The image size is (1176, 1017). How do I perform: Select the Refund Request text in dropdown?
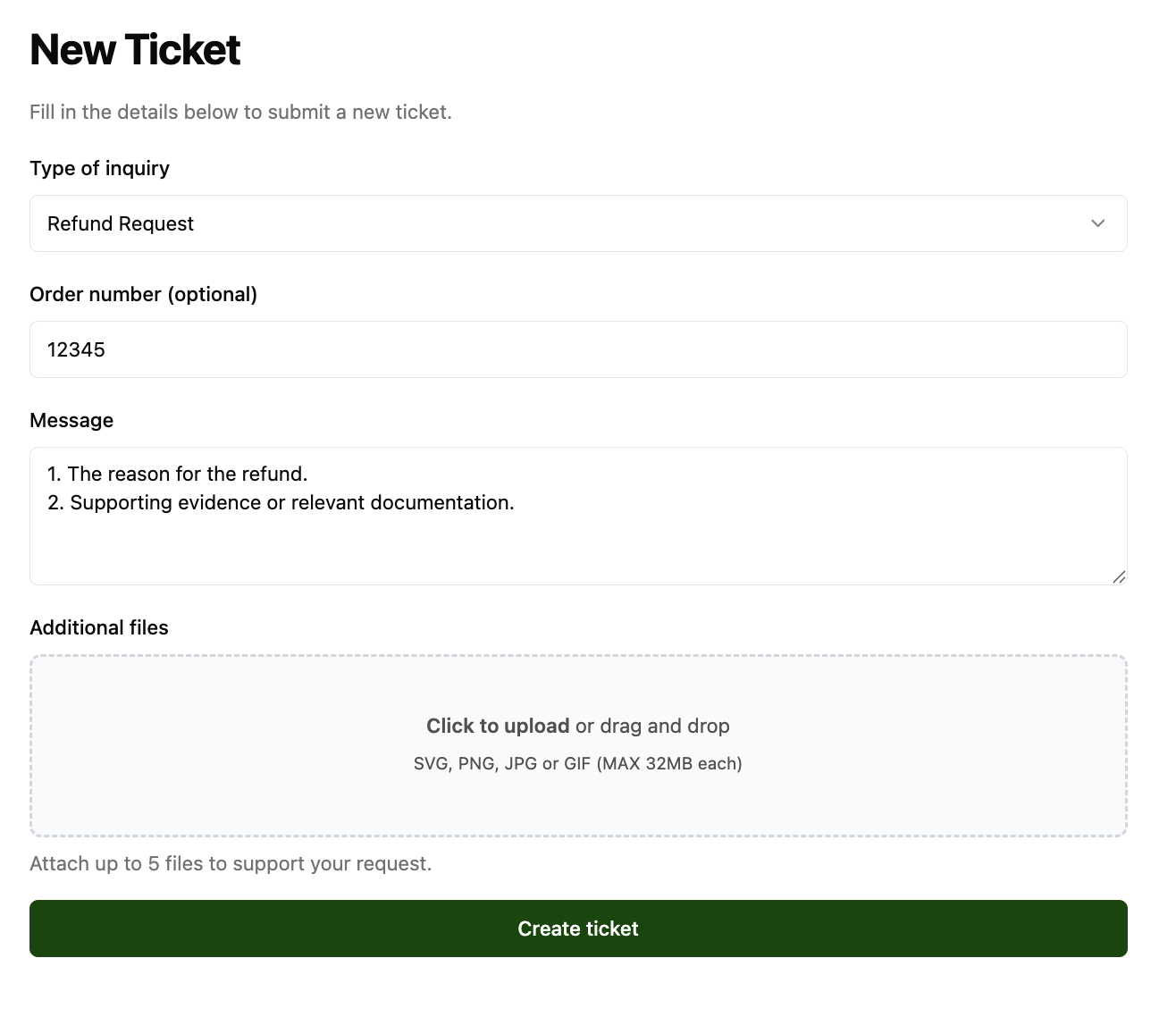coord(121,223)
